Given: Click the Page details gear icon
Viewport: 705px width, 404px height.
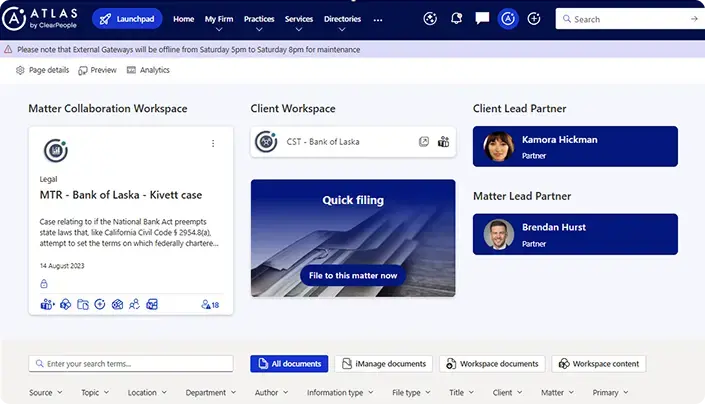Looking at the screenshot, I should (x=21, y=70).
